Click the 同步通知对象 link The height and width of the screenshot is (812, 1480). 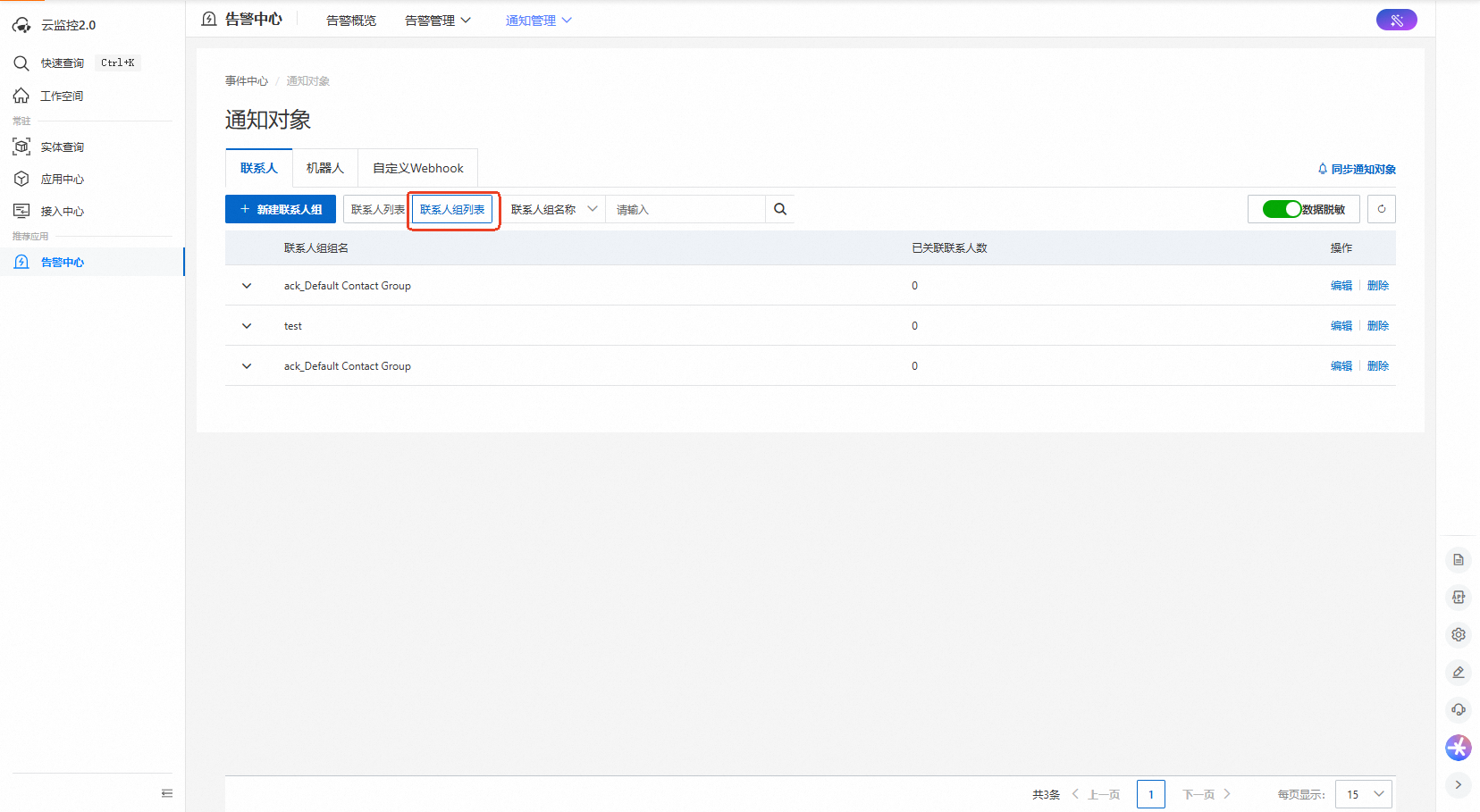(1357, 169)
